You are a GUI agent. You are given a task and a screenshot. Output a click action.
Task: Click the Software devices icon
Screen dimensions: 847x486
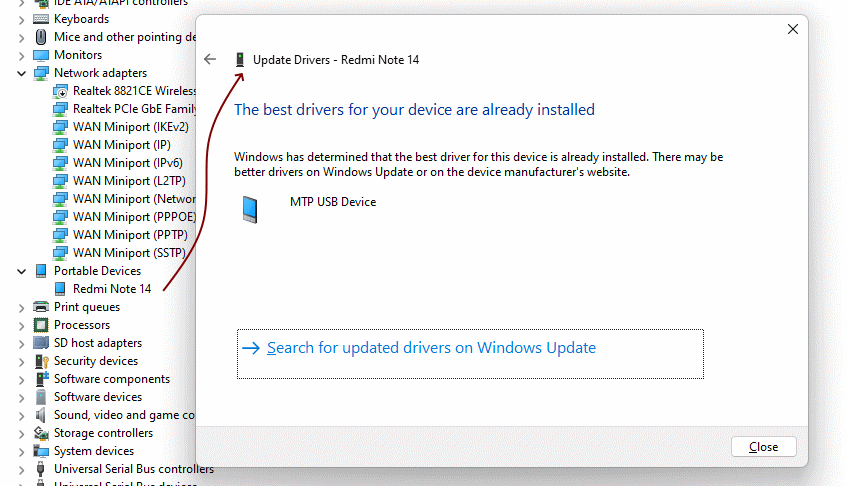tap(41, 397)
